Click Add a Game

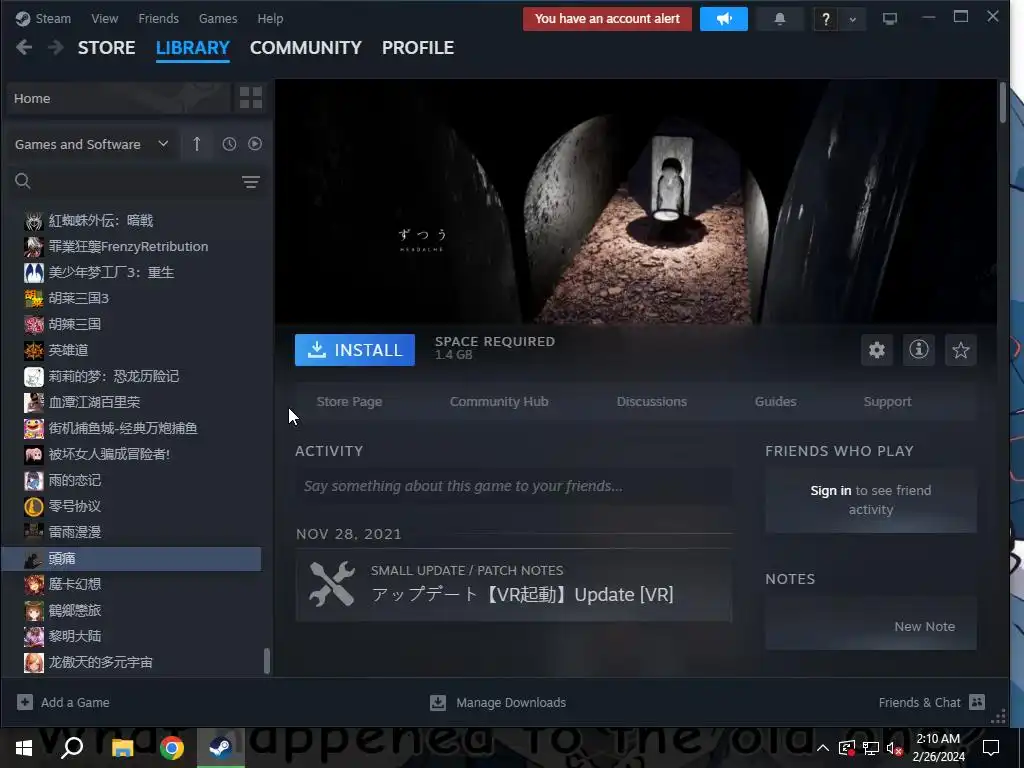click(x=63, y=703)
